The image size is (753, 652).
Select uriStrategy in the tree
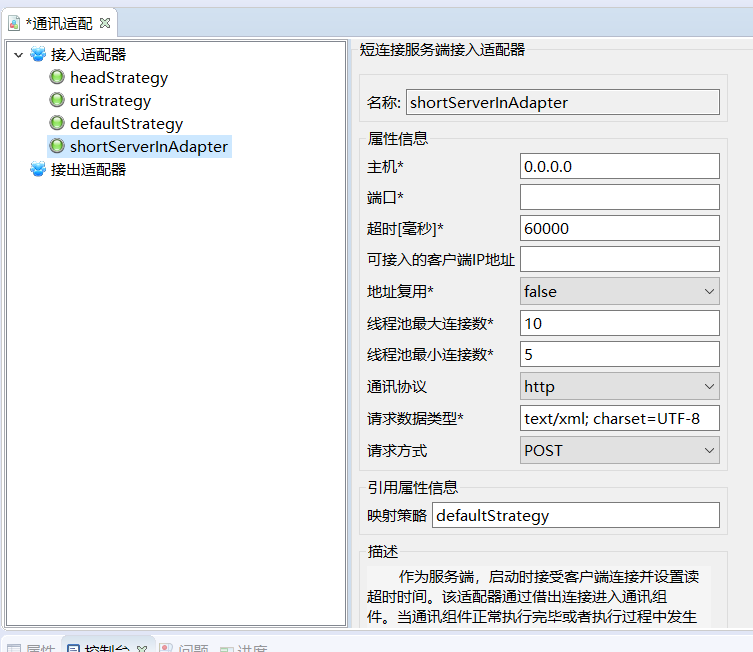(110, 101)
